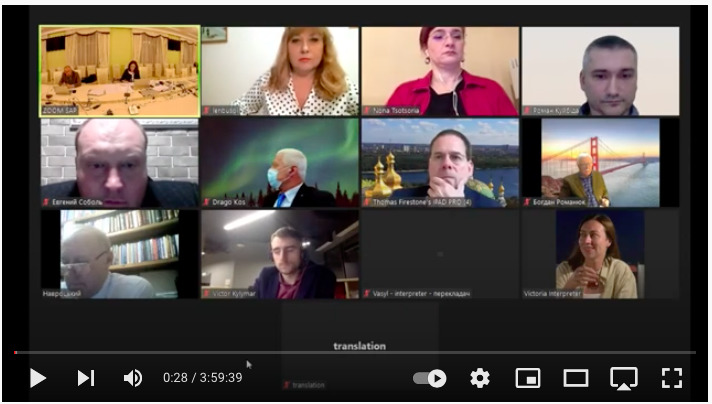This screenshot has width=712, height=404.
Task: Enable theater mode view
Action: 576,378
